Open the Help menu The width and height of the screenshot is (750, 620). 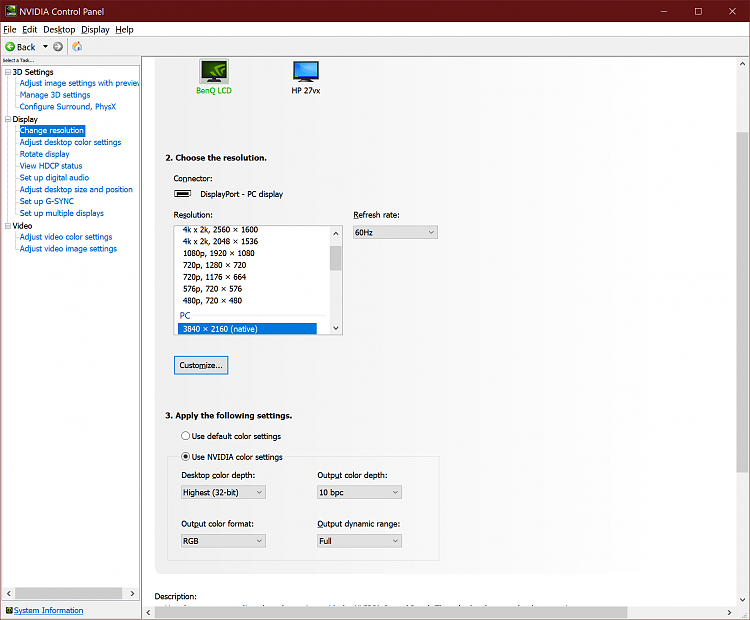pyautogui.click(x=124, y=30)
